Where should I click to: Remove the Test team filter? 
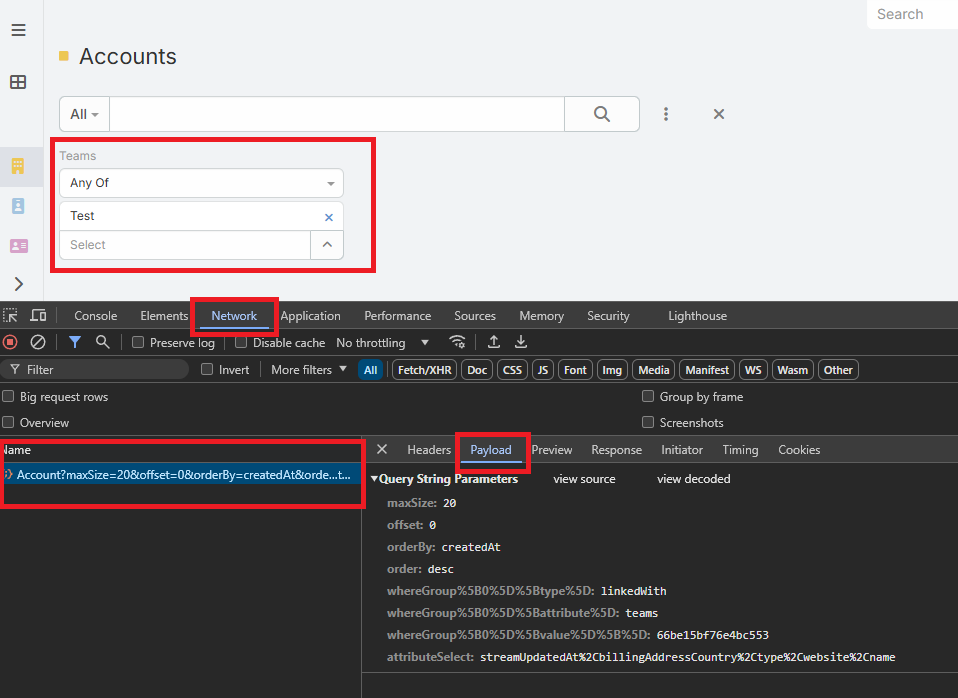coord(329,217)
